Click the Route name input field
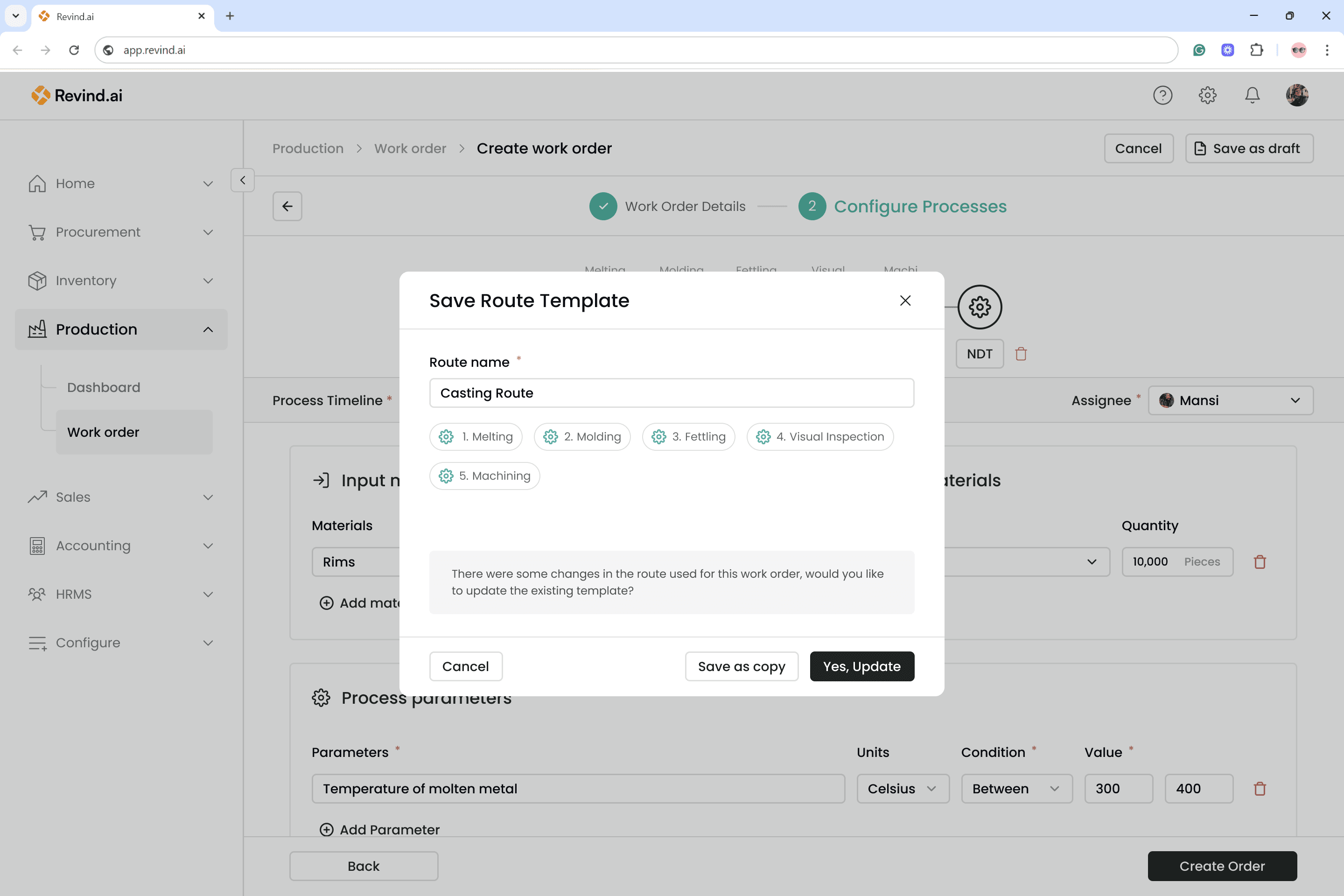Image resolution: width=1344 pixels, height=896 pixels. (x=672, y=393)
